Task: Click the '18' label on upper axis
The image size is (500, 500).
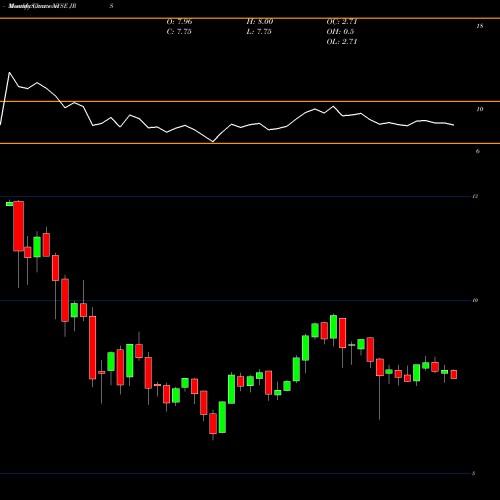Action: [480, 26]
